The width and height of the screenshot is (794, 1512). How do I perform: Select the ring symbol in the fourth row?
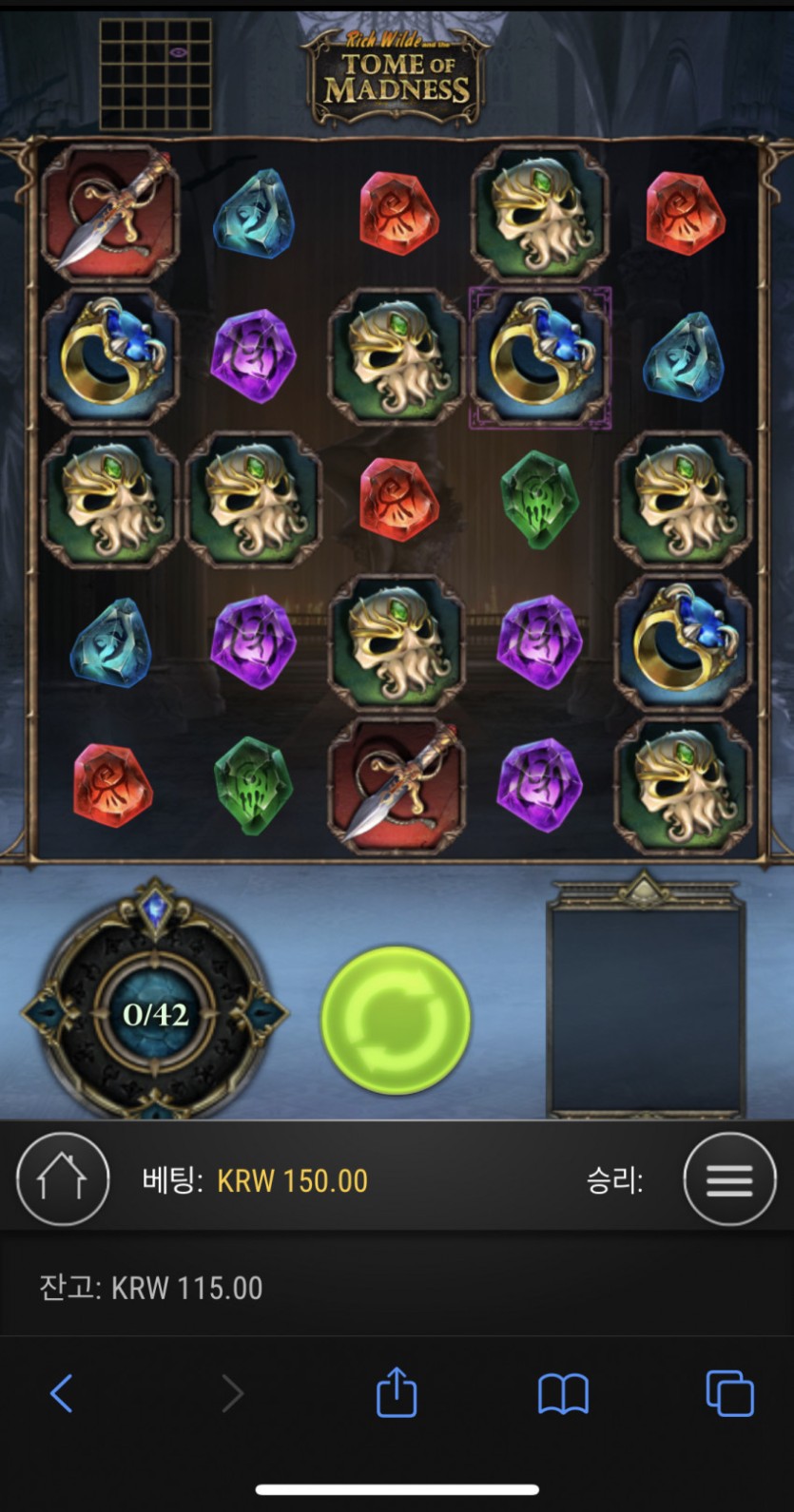(x=683, y=642)
